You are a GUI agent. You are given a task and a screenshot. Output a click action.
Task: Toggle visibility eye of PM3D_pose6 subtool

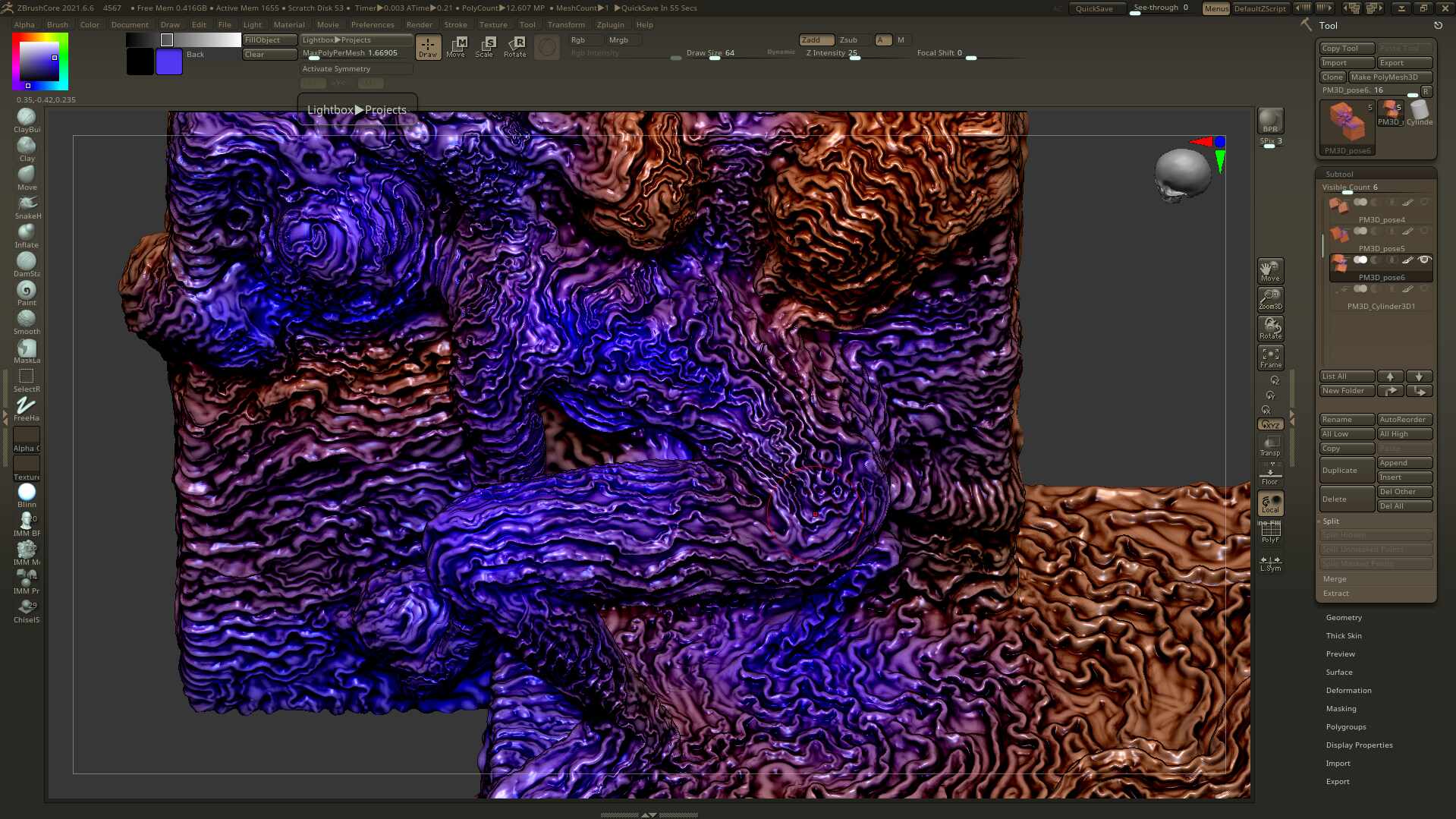pos(1424,260)
